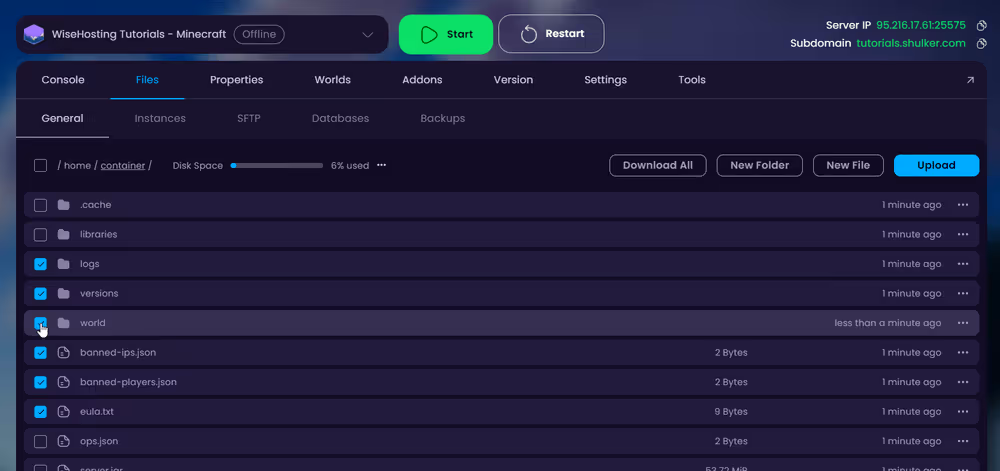
Task: Open the disk space three-dot options
Action: point(381,166)
